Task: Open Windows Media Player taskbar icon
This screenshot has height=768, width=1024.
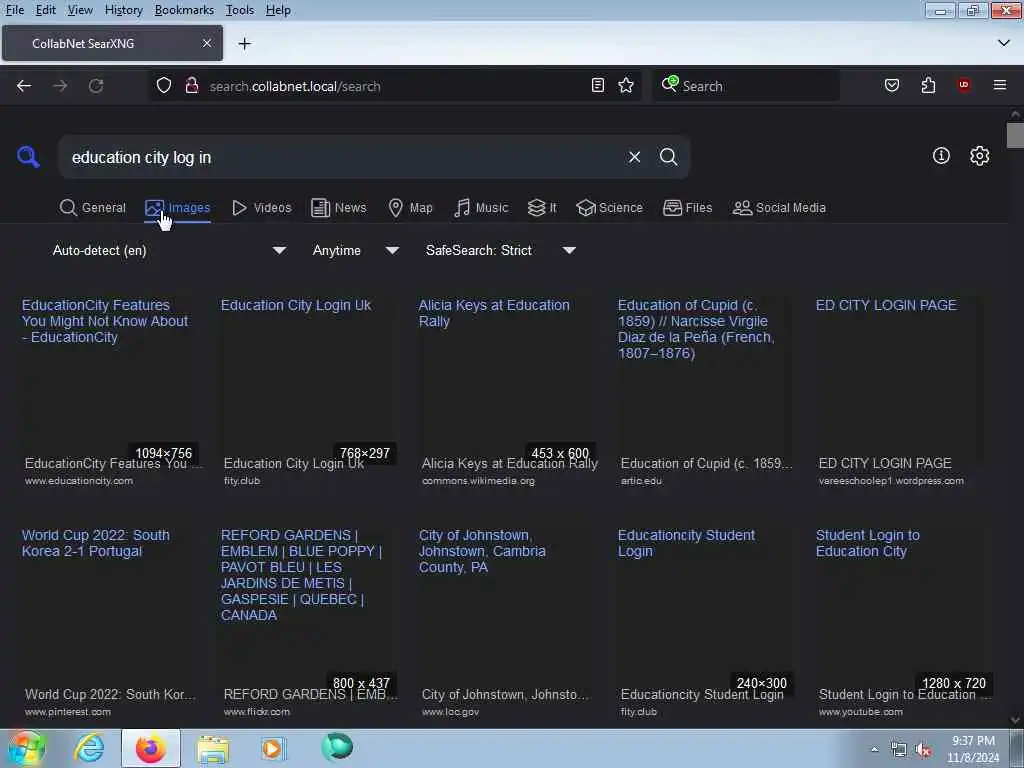Action: tap(272, 748)
